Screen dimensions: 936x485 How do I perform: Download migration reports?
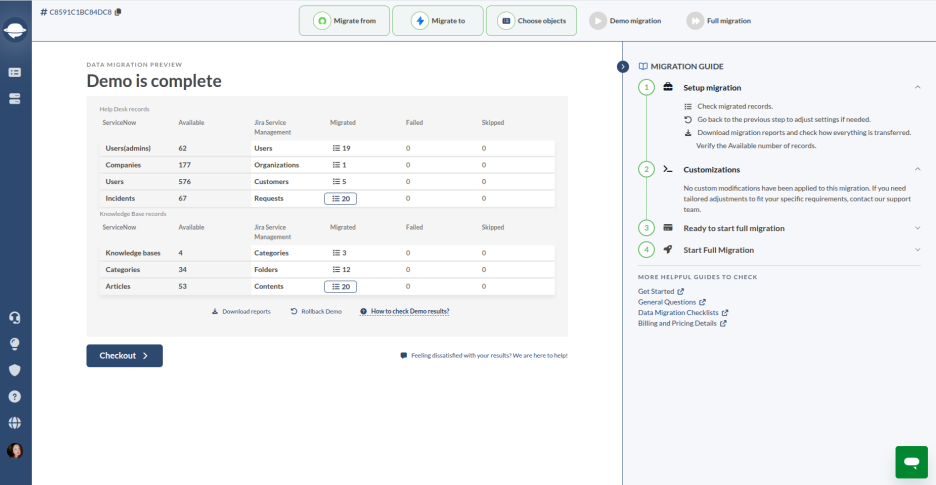pyautogui.click(x=241, y=312)
